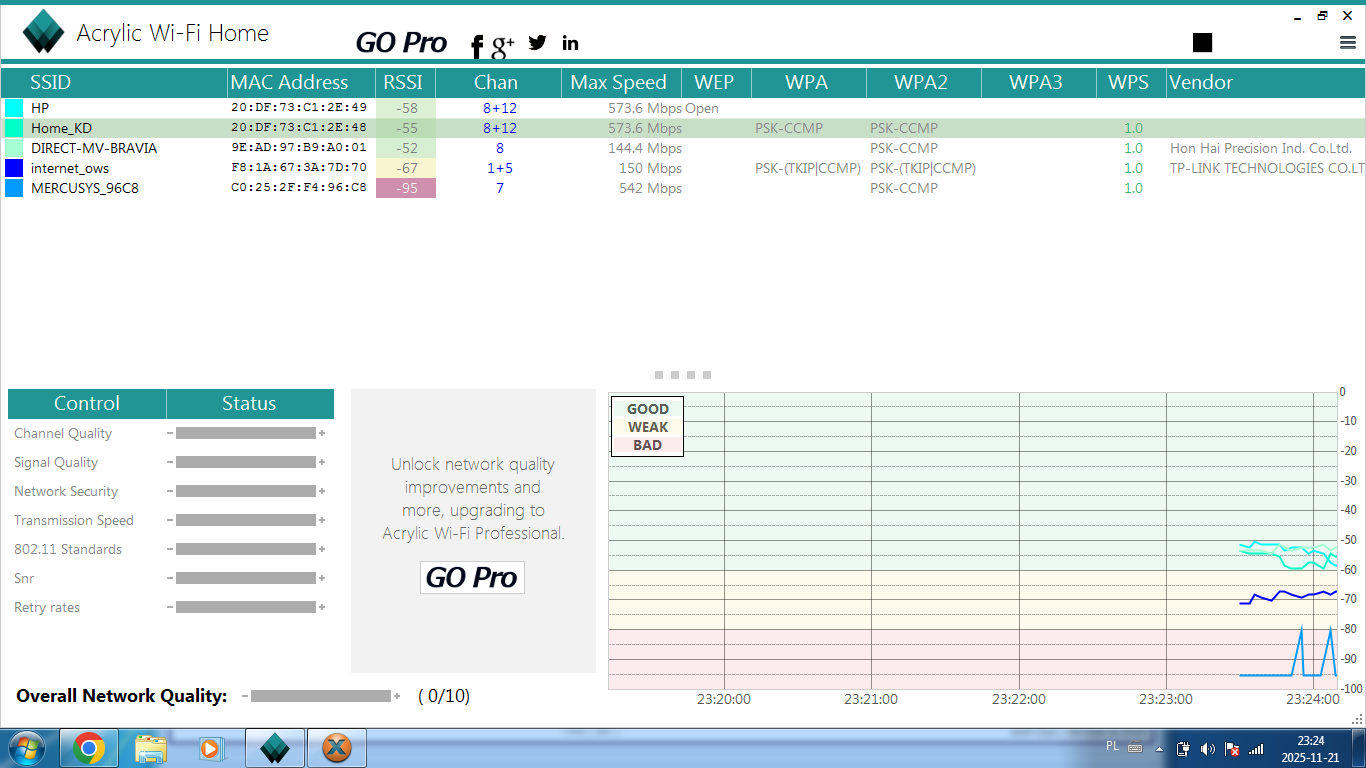Open the orange X app in taskbar
This screenshot has height=768, width=1366.
(337, 748)
